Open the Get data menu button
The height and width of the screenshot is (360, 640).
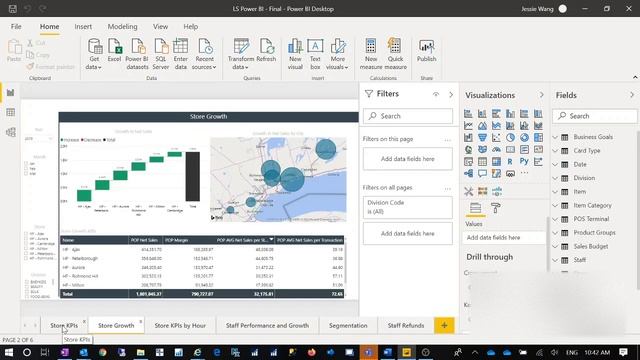tap(95, 54)
